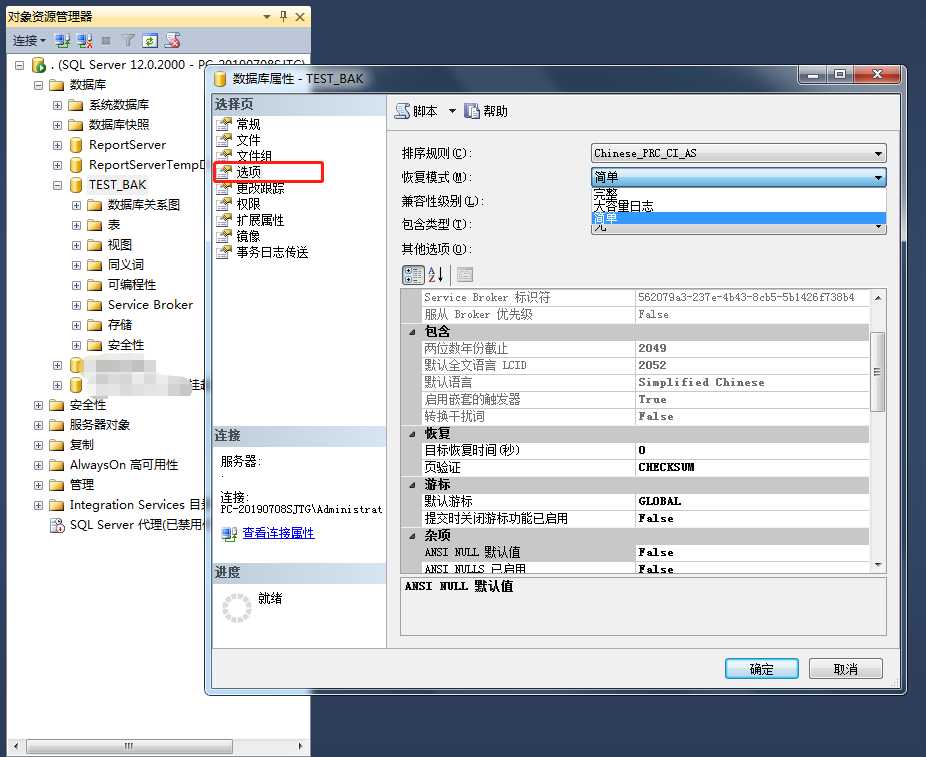Click the connect object explorer toolbar icon
This screenshot has height=757, width=926.
(x=62, y=41)
